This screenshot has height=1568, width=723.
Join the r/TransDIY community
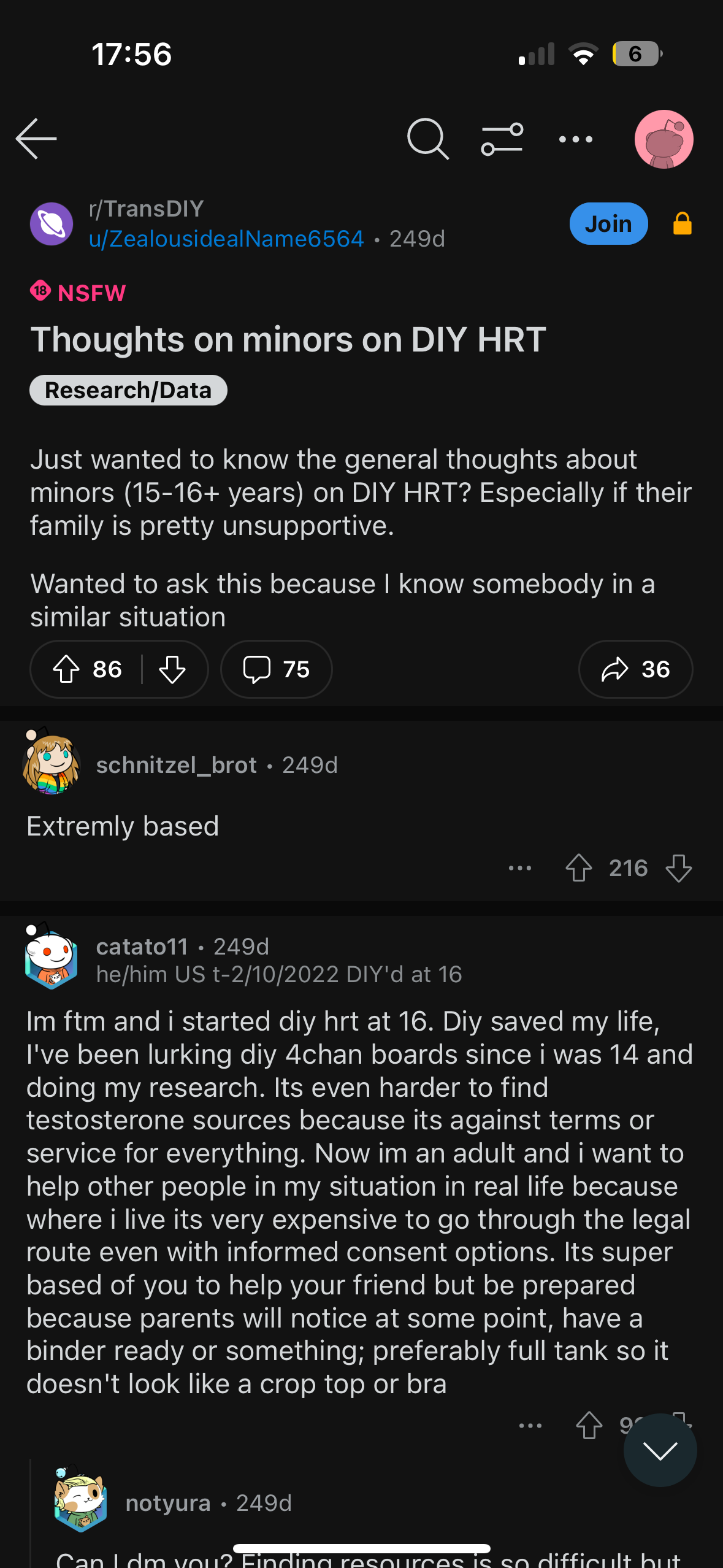608,224
